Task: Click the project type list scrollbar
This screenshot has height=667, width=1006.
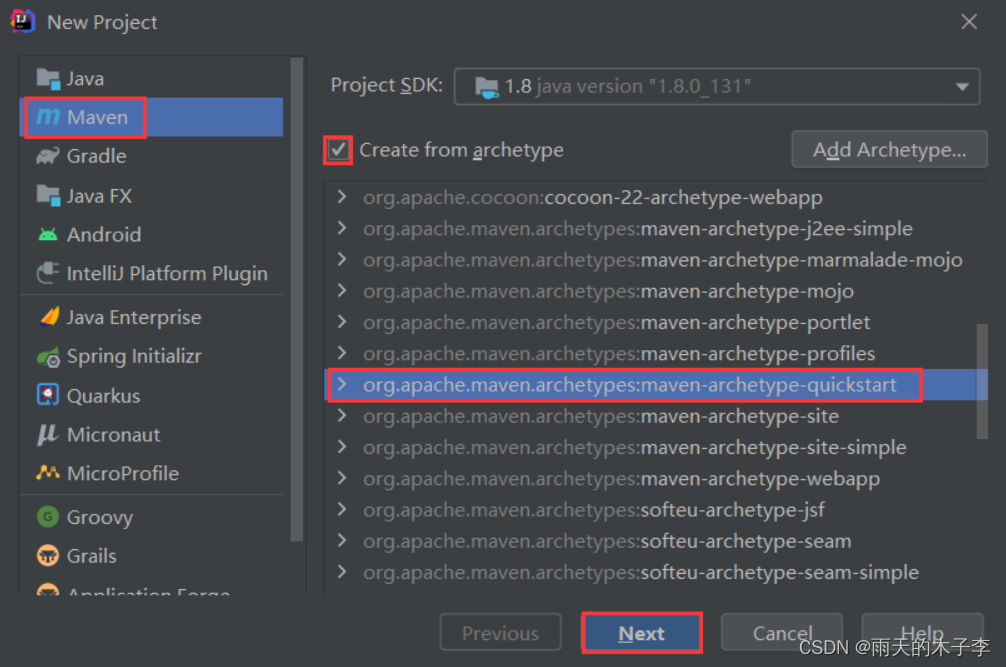Action: (x=296, y=300)
